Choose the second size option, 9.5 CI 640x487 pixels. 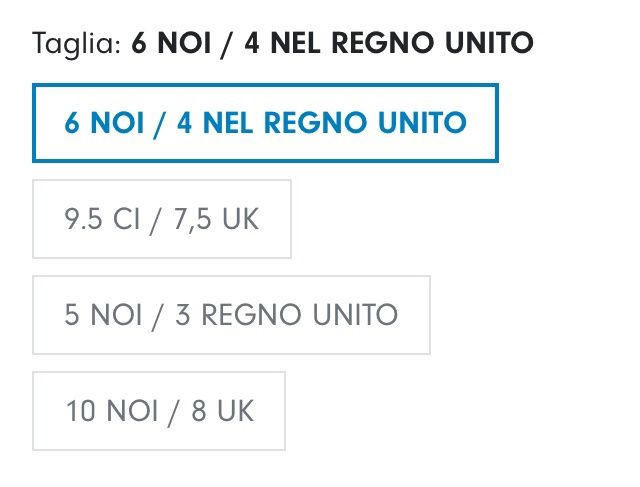coord(162,219)
